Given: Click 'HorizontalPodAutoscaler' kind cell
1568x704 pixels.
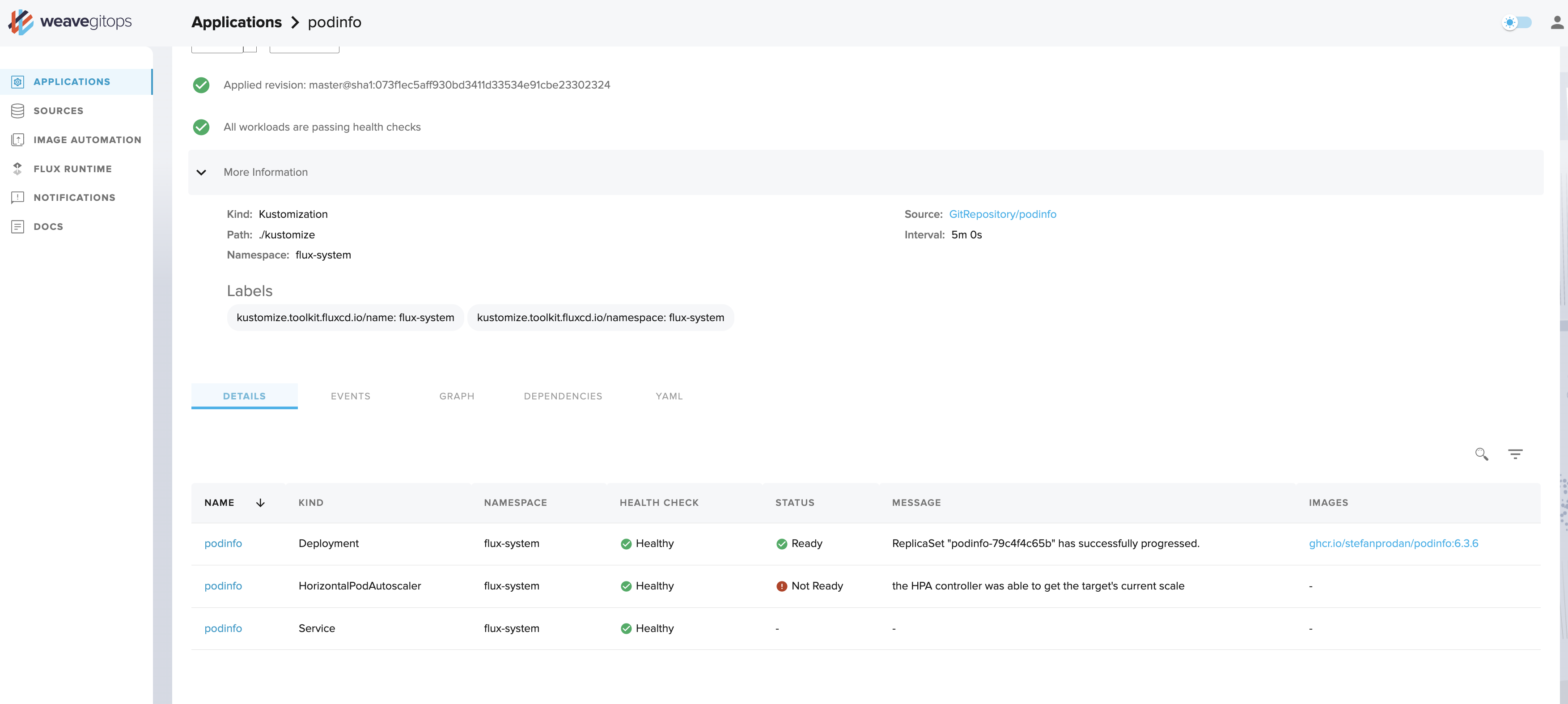Looking at the screenshot, I should (x=359, y=586).
